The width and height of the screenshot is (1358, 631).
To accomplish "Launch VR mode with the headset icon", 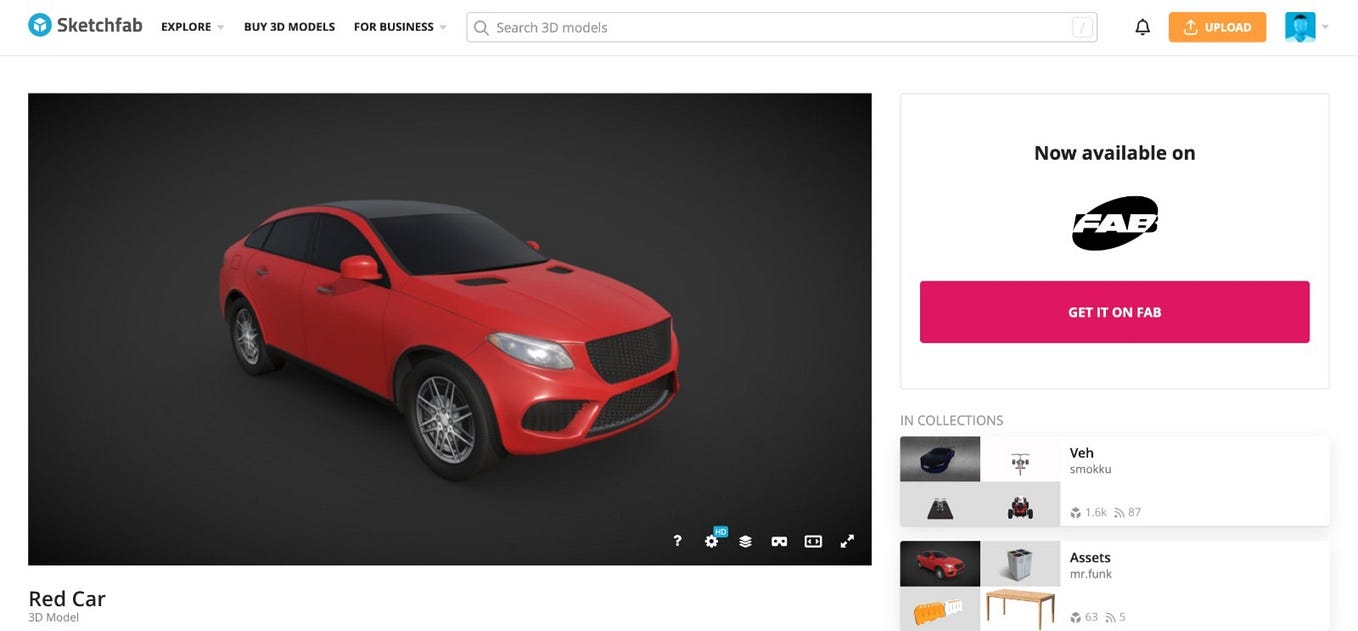I will pos(779,540).
